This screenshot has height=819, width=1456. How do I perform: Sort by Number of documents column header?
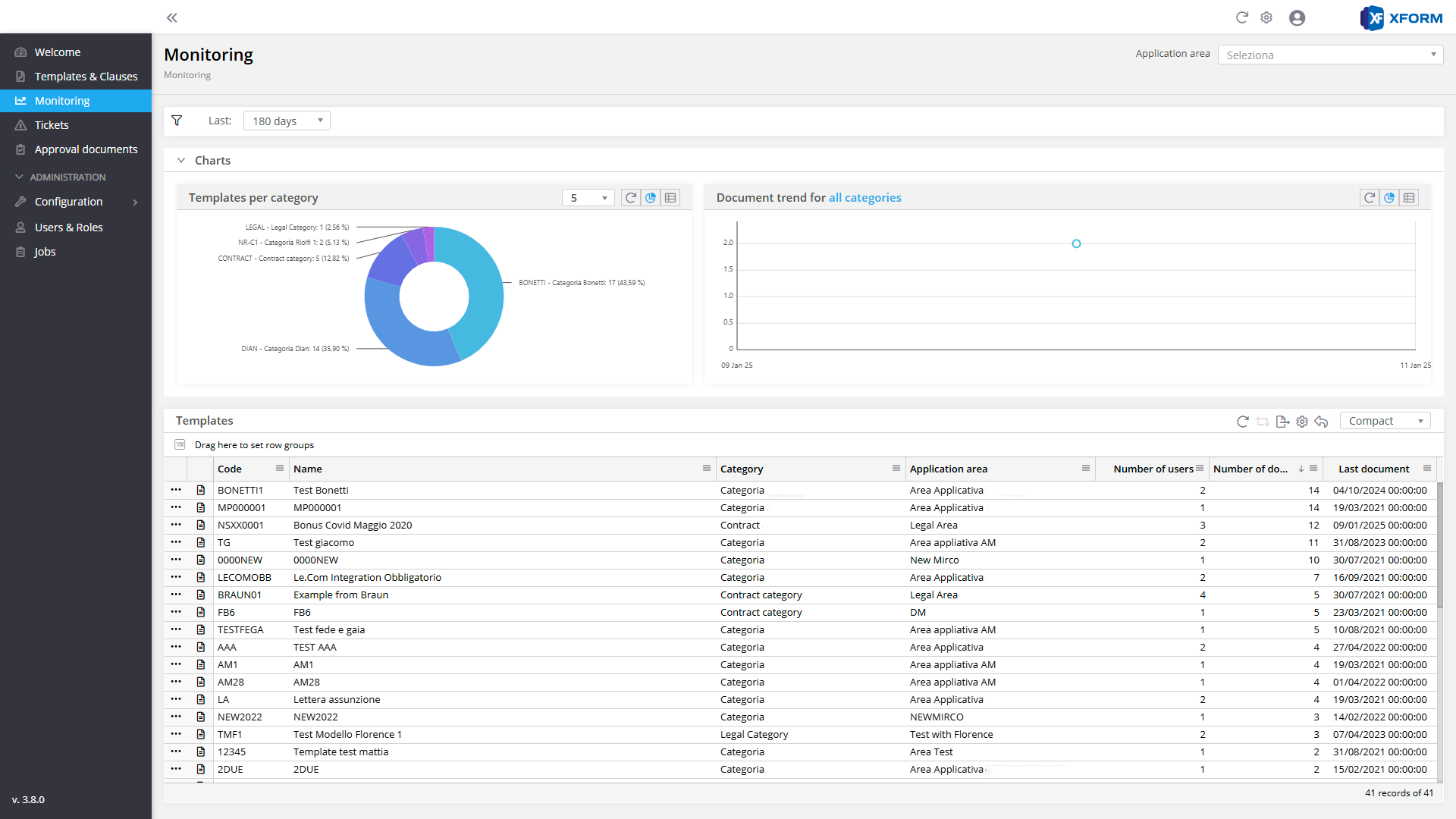[1250, 469]
